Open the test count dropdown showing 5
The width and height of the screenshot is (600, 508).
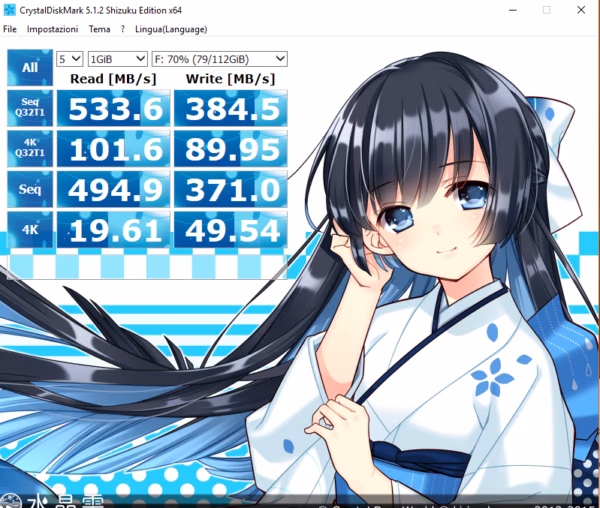pos(70,59)
